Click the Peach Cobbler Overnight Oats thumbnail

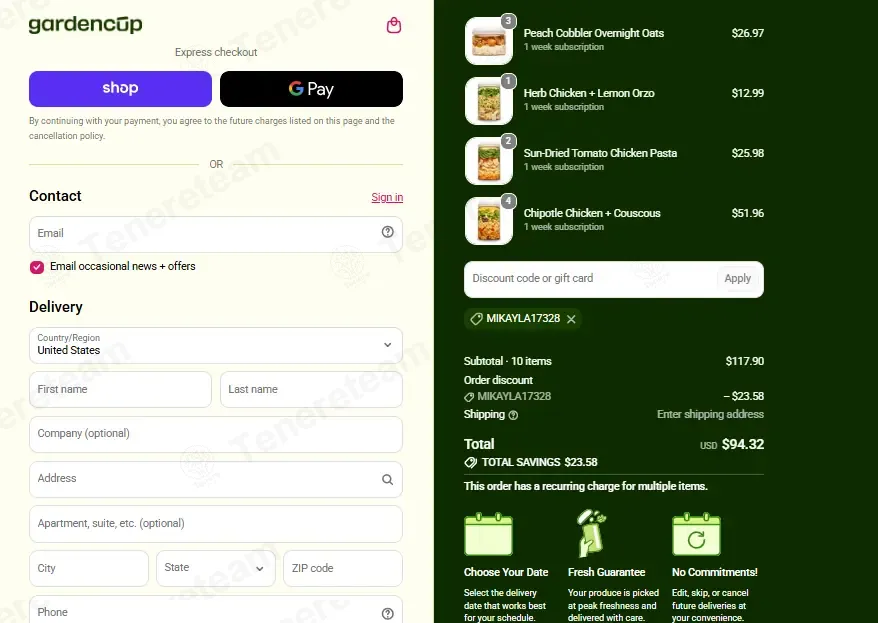click(x=489, y=41)
